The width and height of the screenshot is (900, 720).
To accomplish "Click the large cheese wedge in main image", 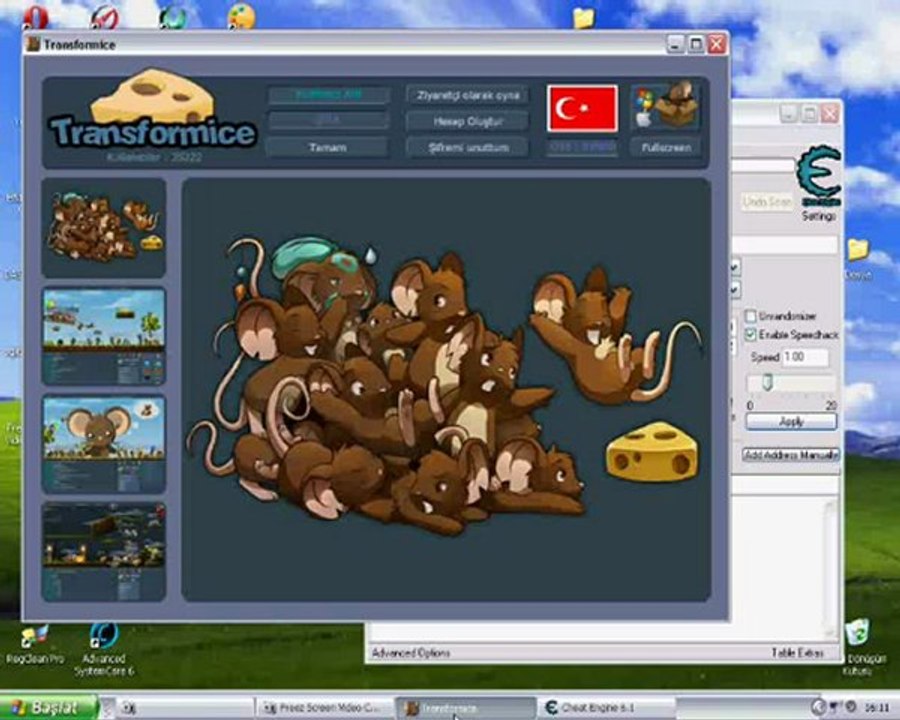I will 653,452.
